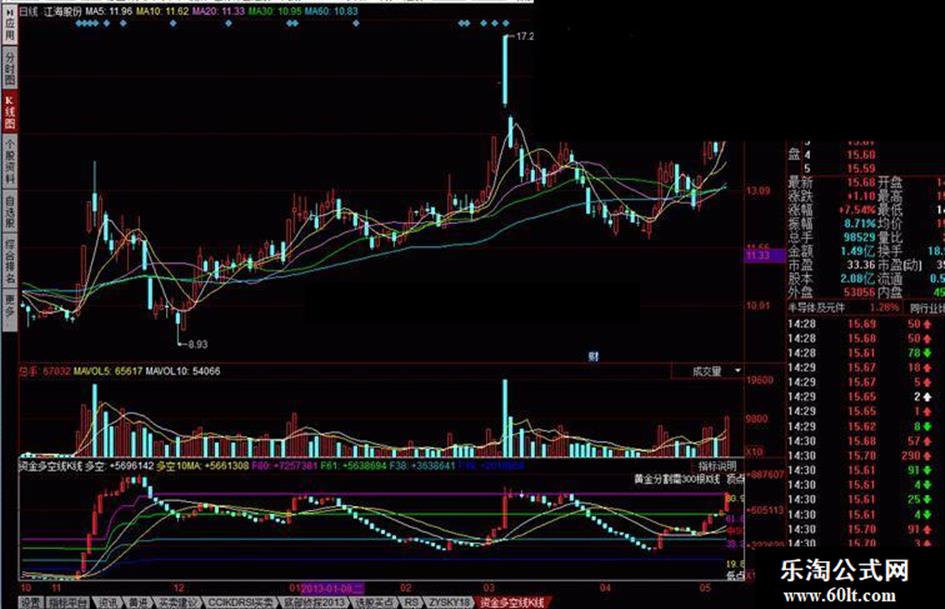Select the 资金多空线K线 tab
The height and width of the screenshot is (609, 945).
click(x=512, y=602)
